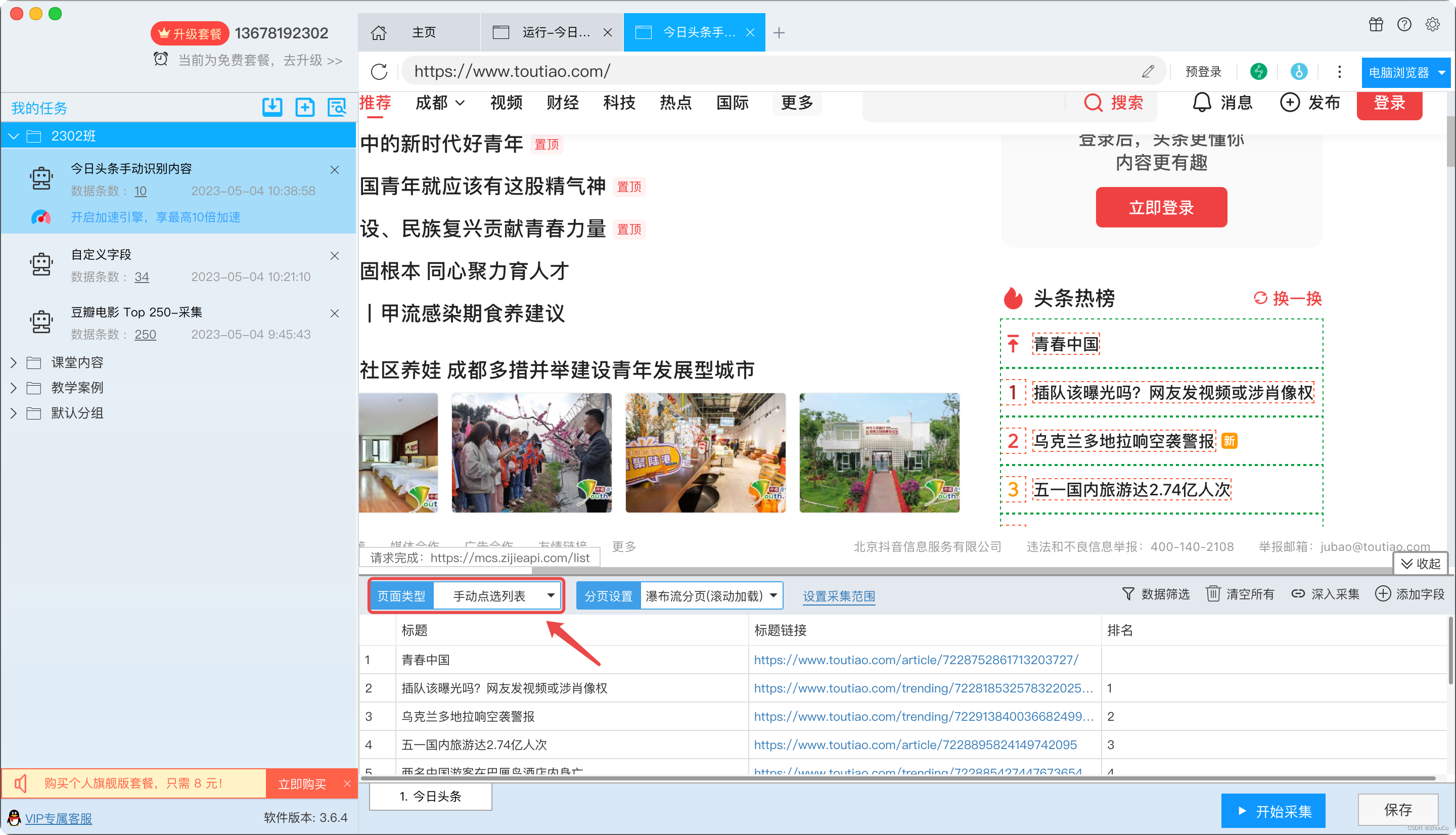Click the 换一换 refresh icon in hot list

point(1260,298)
